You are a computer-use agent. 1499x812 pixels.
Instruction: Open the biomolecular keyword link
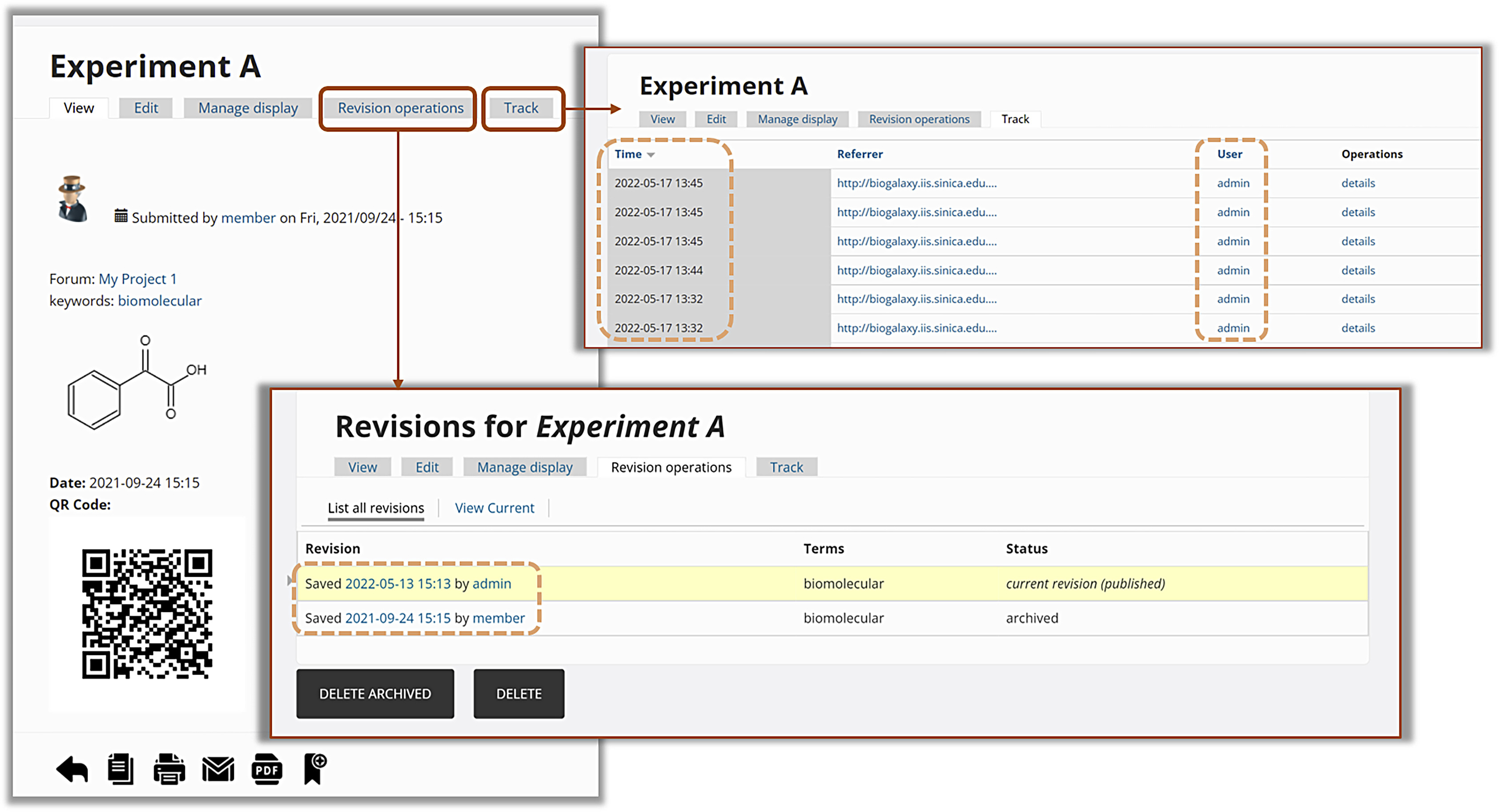pos(160,301)
